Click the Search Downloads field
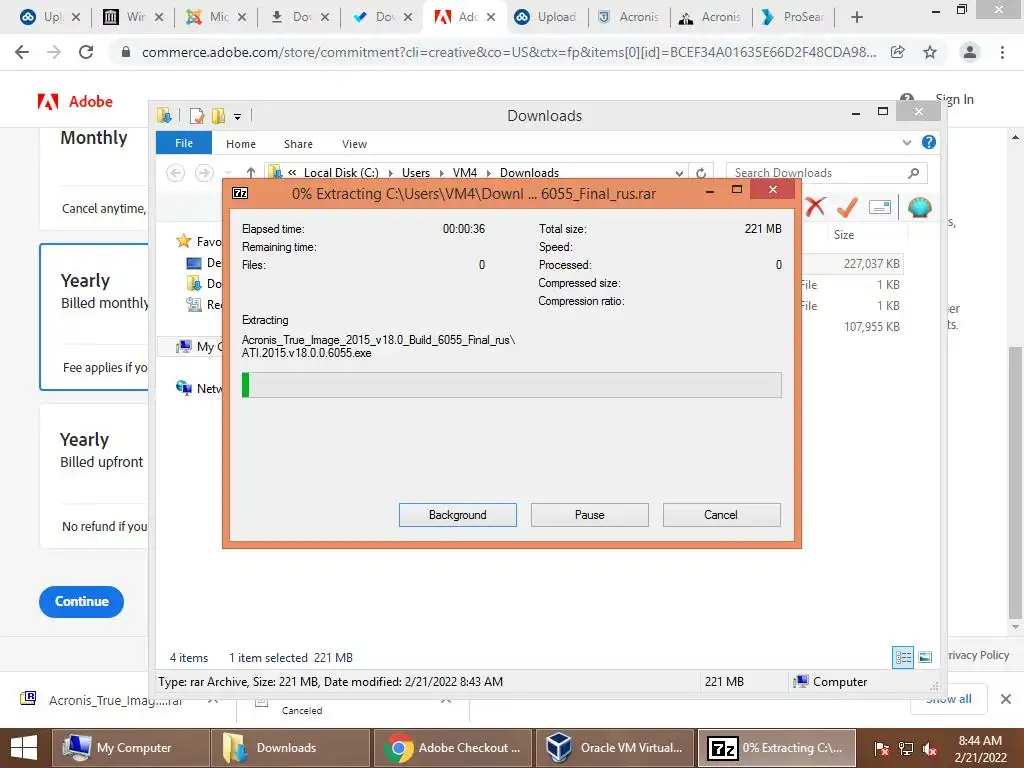This screenshot has width=1024, height=768. (x=826, y=172)
